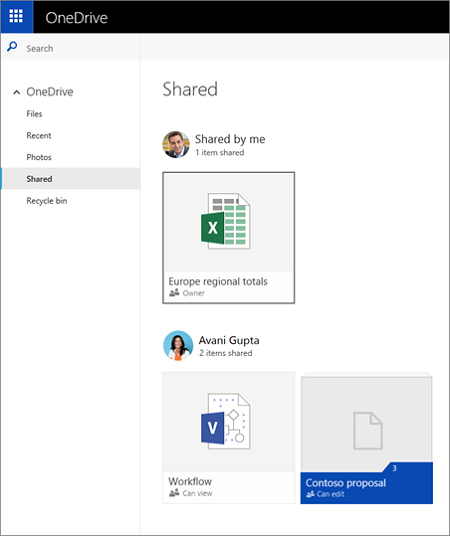Go to Recent in the navigation
The height and width of the screenshot is (536, 450).
[x=39, y=136]
